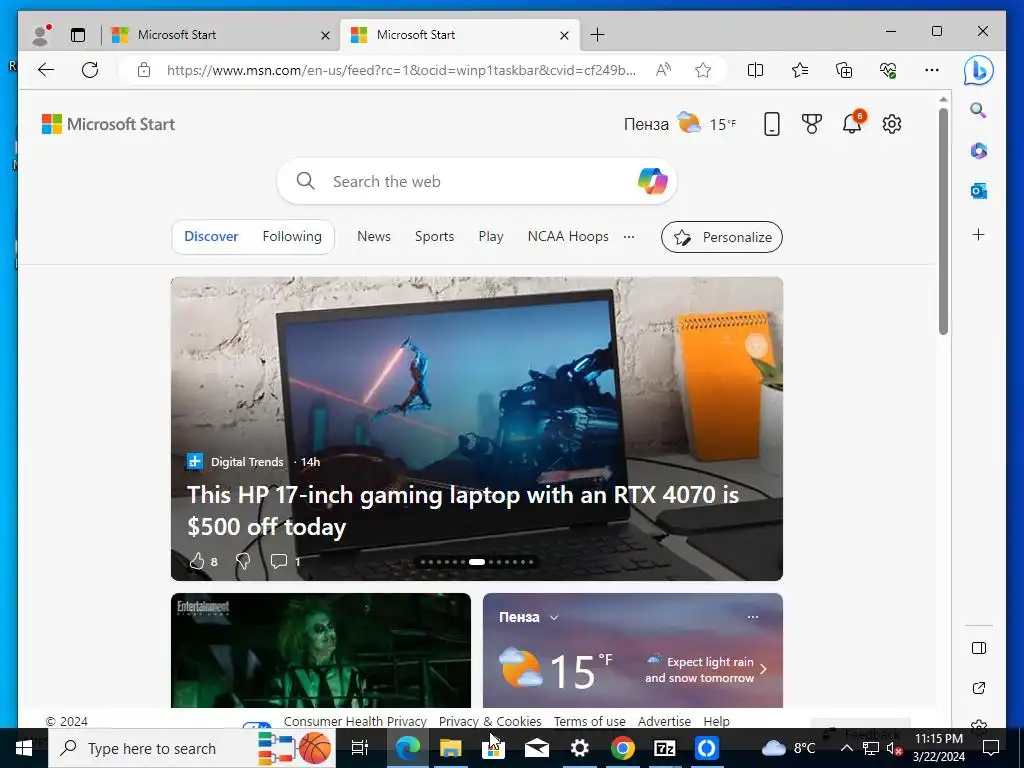
Task: Open Browser essentials heart icon
Action: tap(888, 70)
